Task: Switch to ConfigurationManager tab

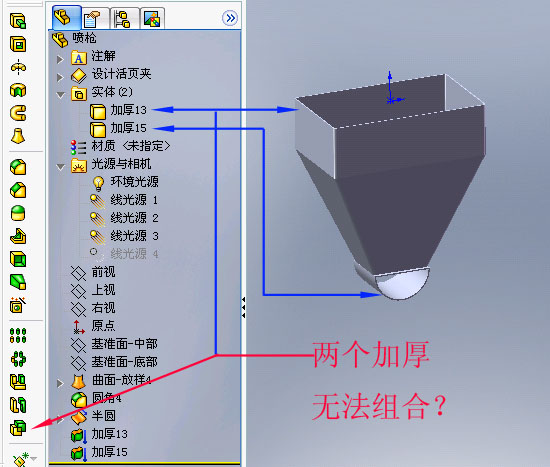Action: (x=123, y=18)
